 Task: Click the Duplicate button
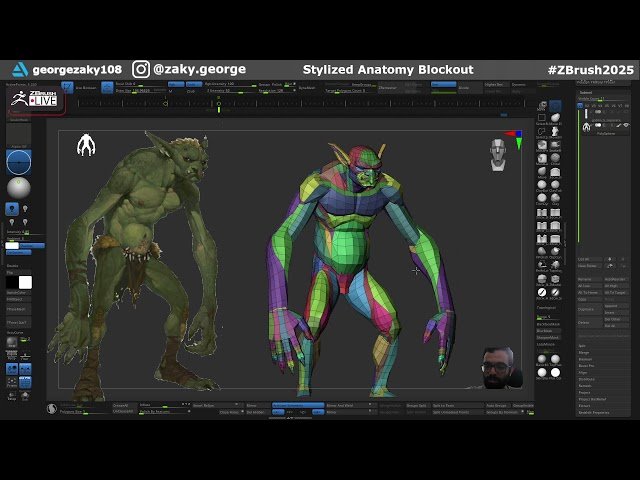(x=589, y=309)
